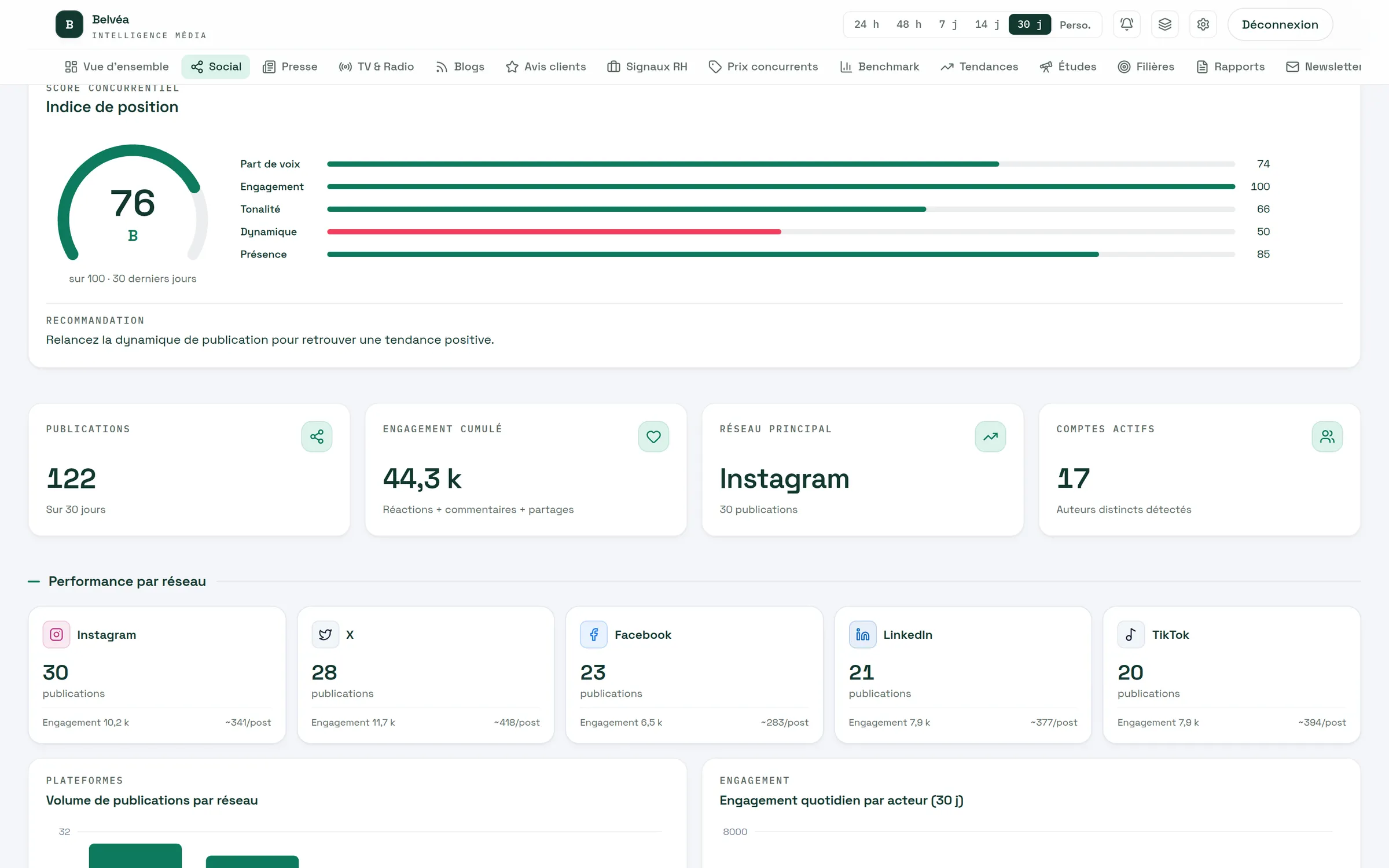Click the '~394/post' value
Viewport: 1389px width, 868px height.
coord(1322,722)
